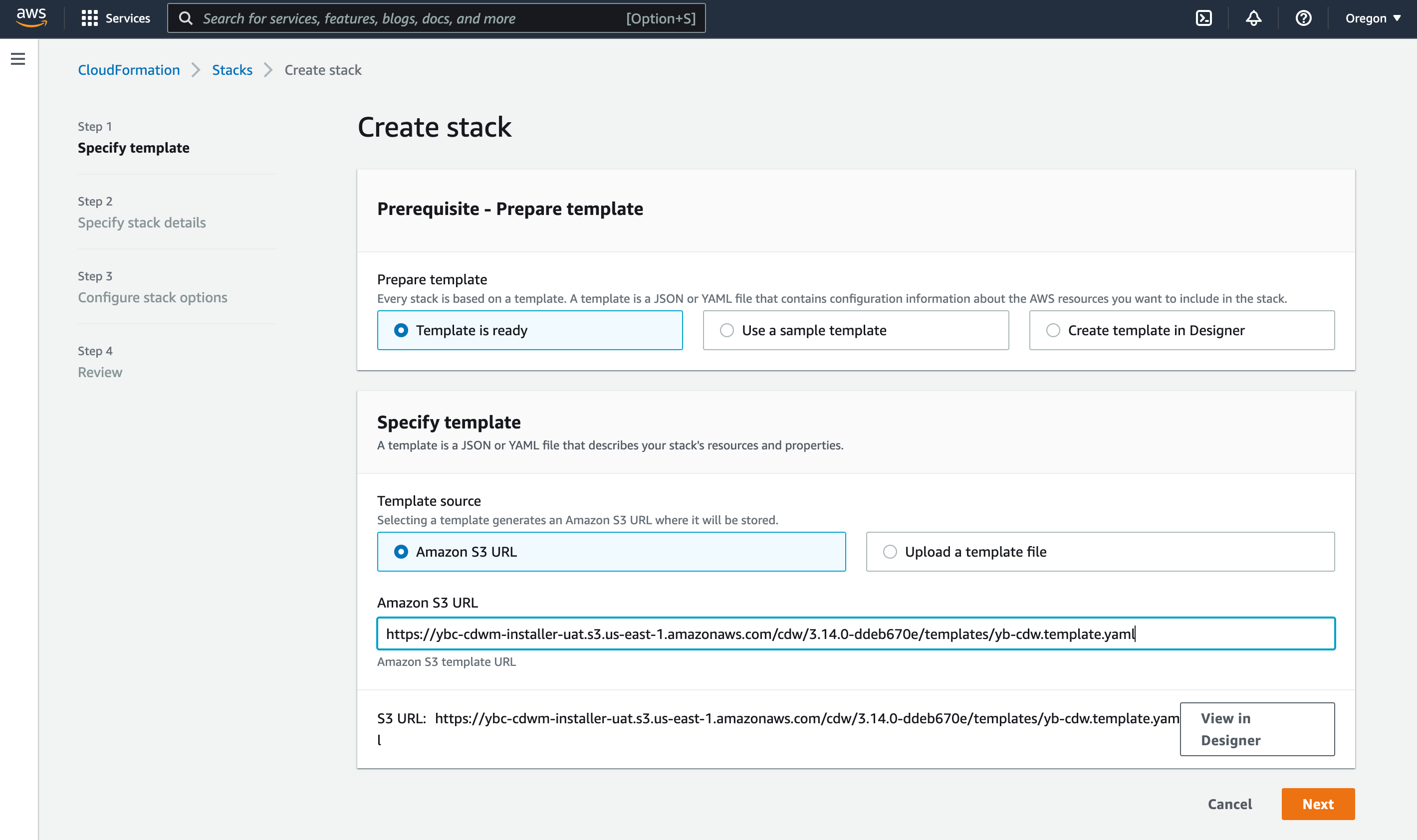
Task: Click the Amazon S3 template URL hint text
Action: (447, 661)
